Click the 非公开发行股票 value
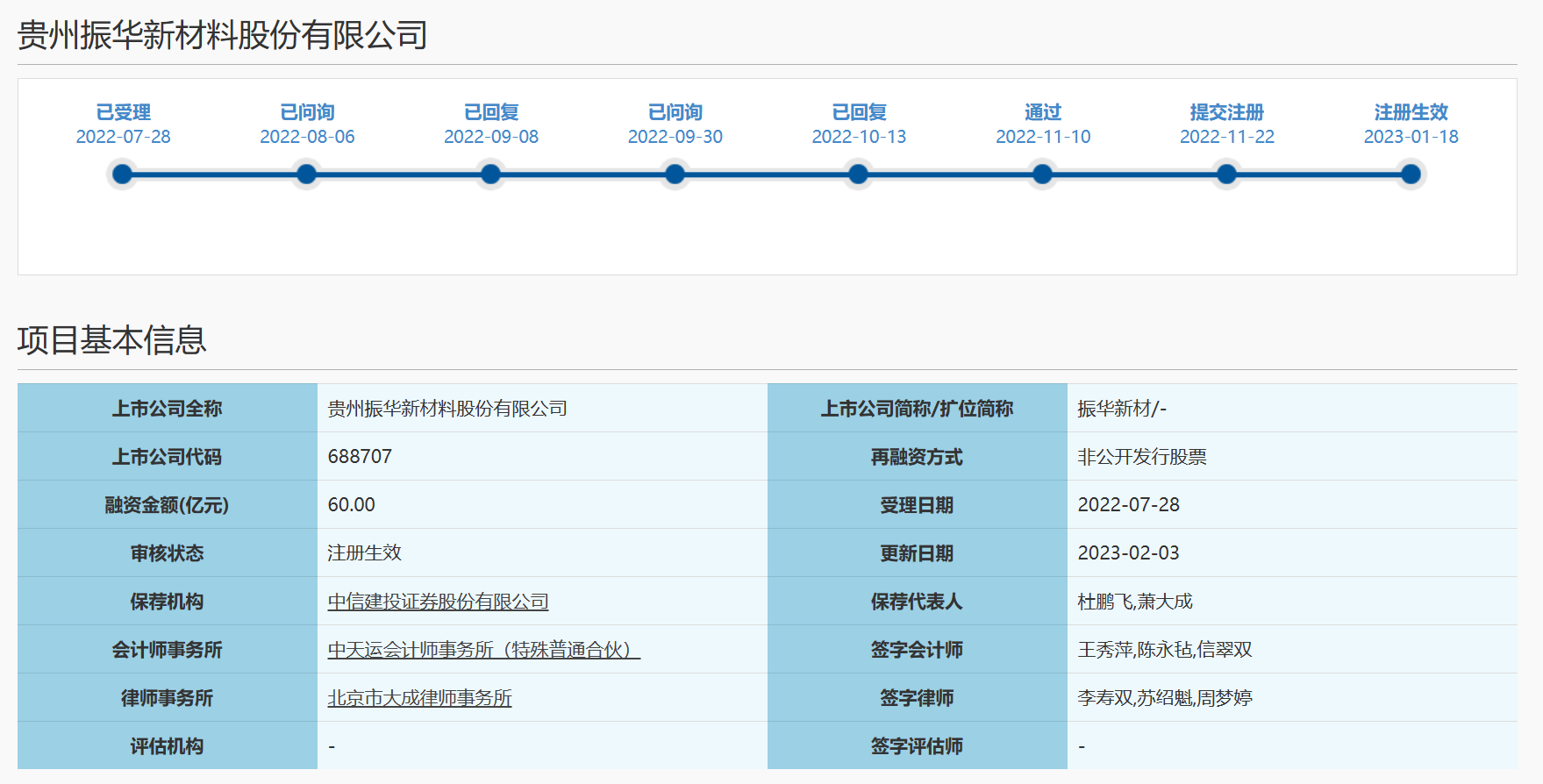Viewport: 1543px width, 784px height. [x=1142, y=457]
